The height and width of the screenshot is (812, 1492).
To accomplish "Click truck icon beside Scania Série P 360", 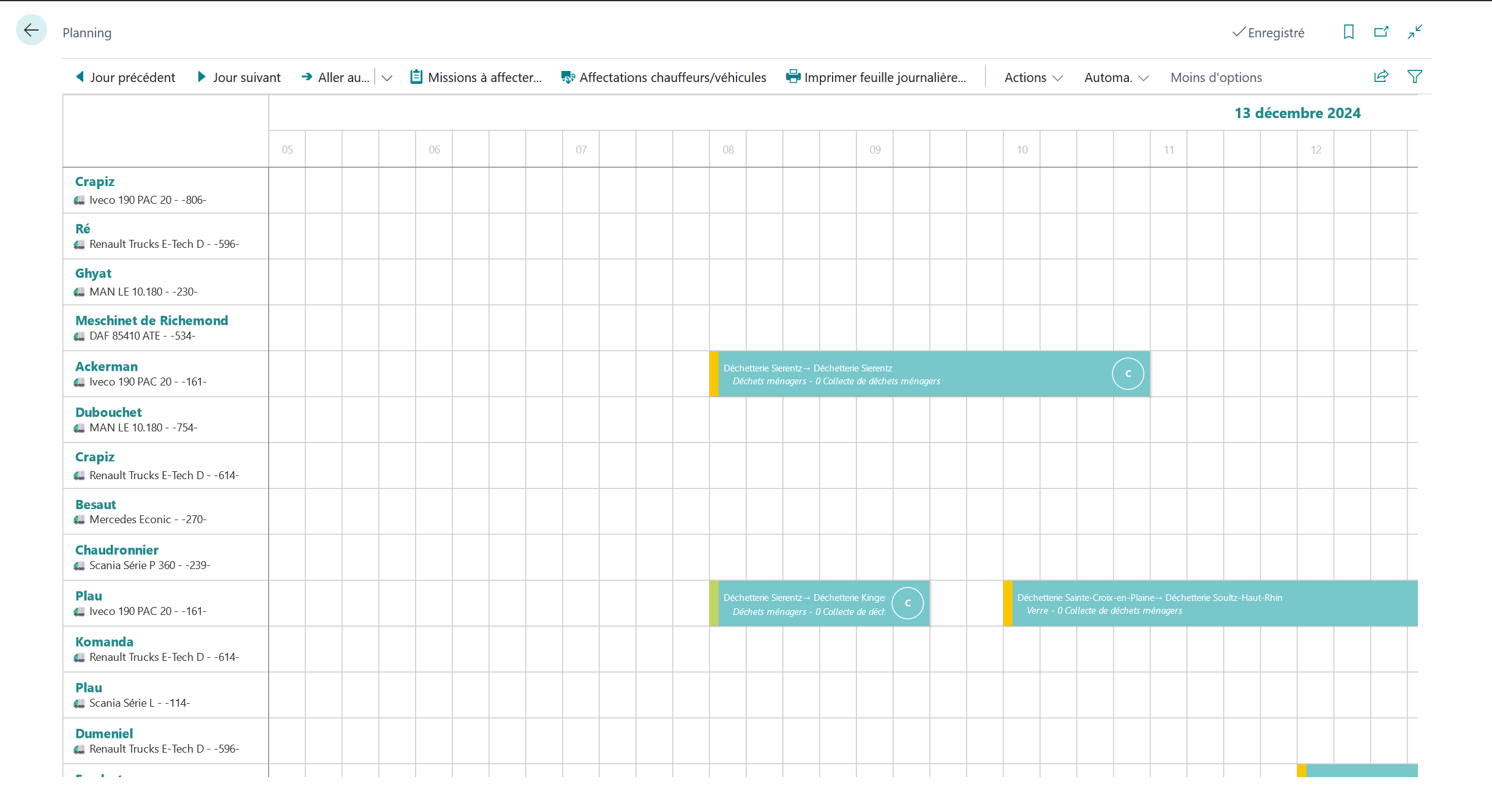I will [80, 565].
